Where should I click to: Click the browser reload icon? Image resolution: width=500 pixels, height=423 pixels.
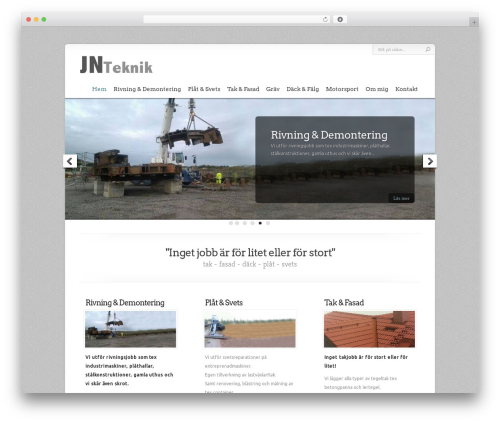click(325, 19)
